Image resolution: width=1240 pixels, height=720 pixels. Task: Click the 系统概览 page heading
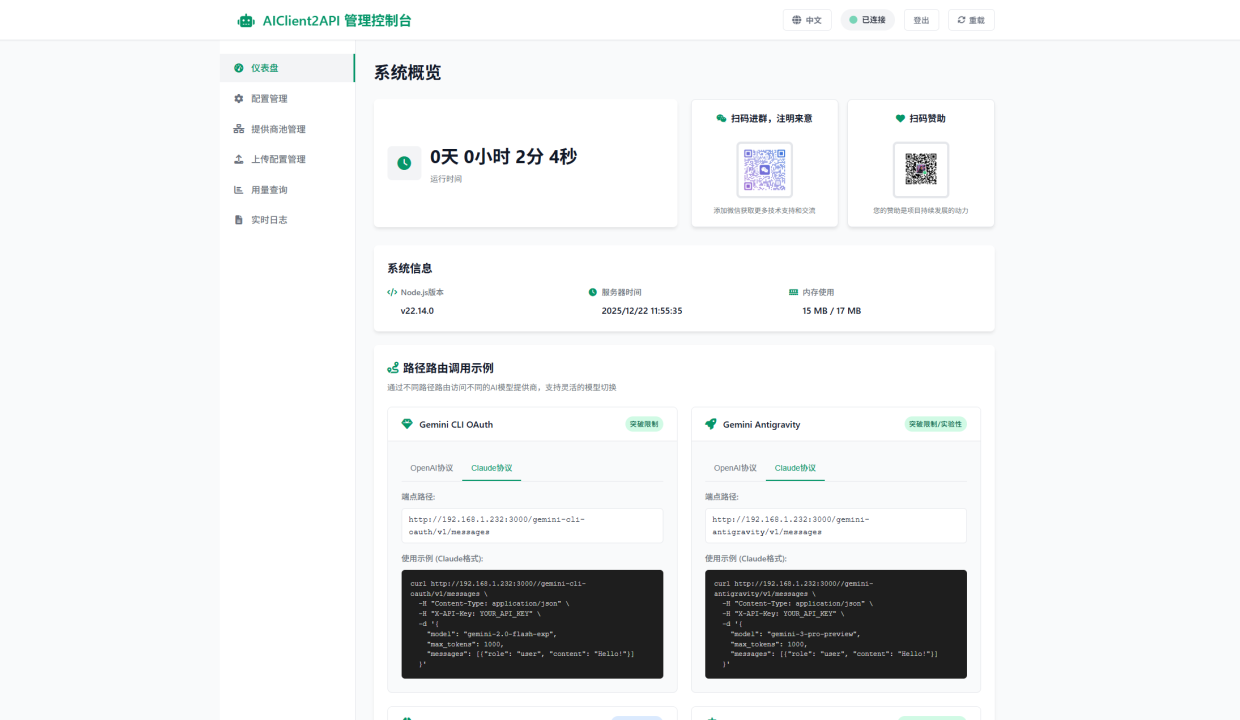tap(407, 72)
